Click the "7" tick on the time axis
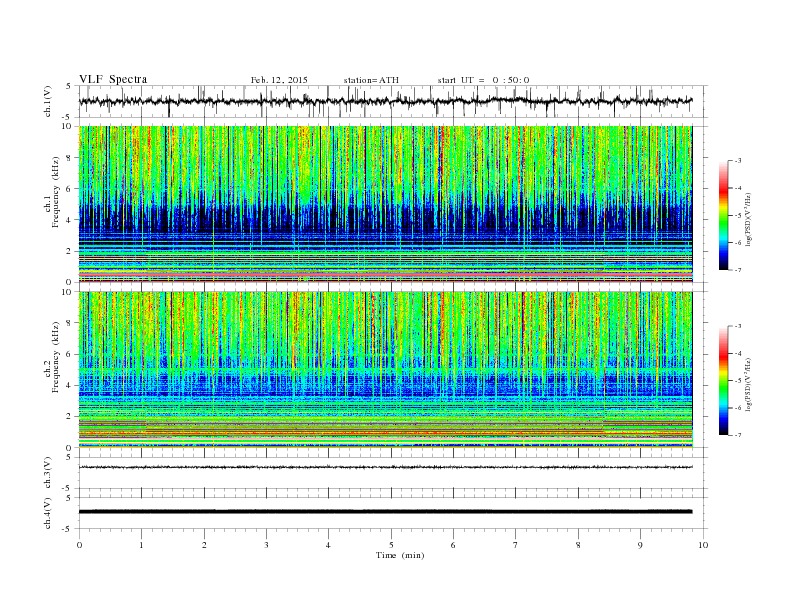The image size is (792, 612). point(516,545)
